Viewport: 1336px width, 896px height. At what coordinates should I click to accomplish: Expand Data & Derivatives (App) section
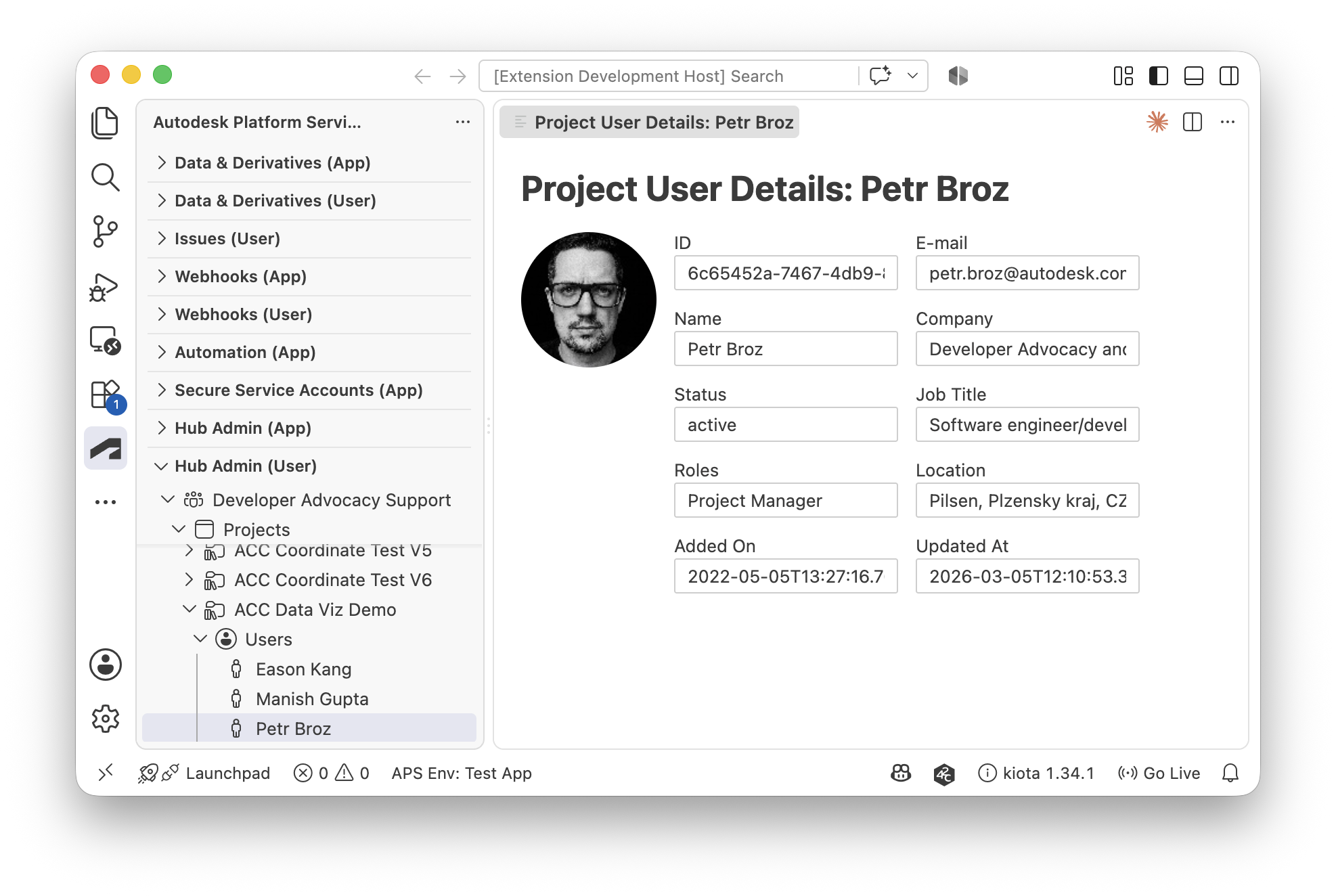[309, 162]
